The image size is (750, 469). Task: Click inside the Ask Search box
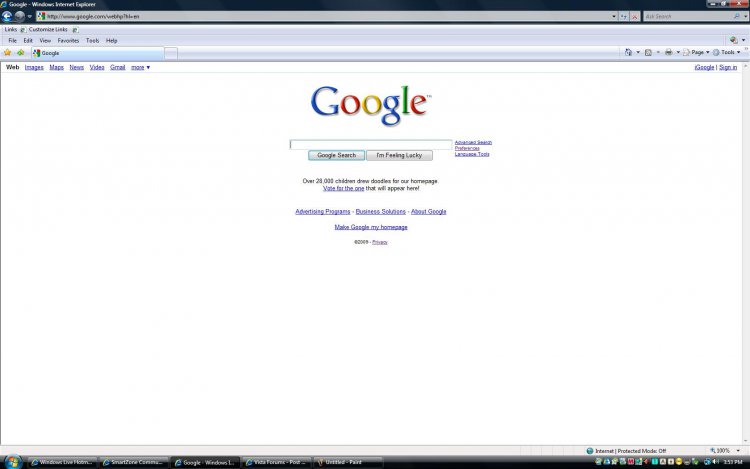click(x=688, y=16)
